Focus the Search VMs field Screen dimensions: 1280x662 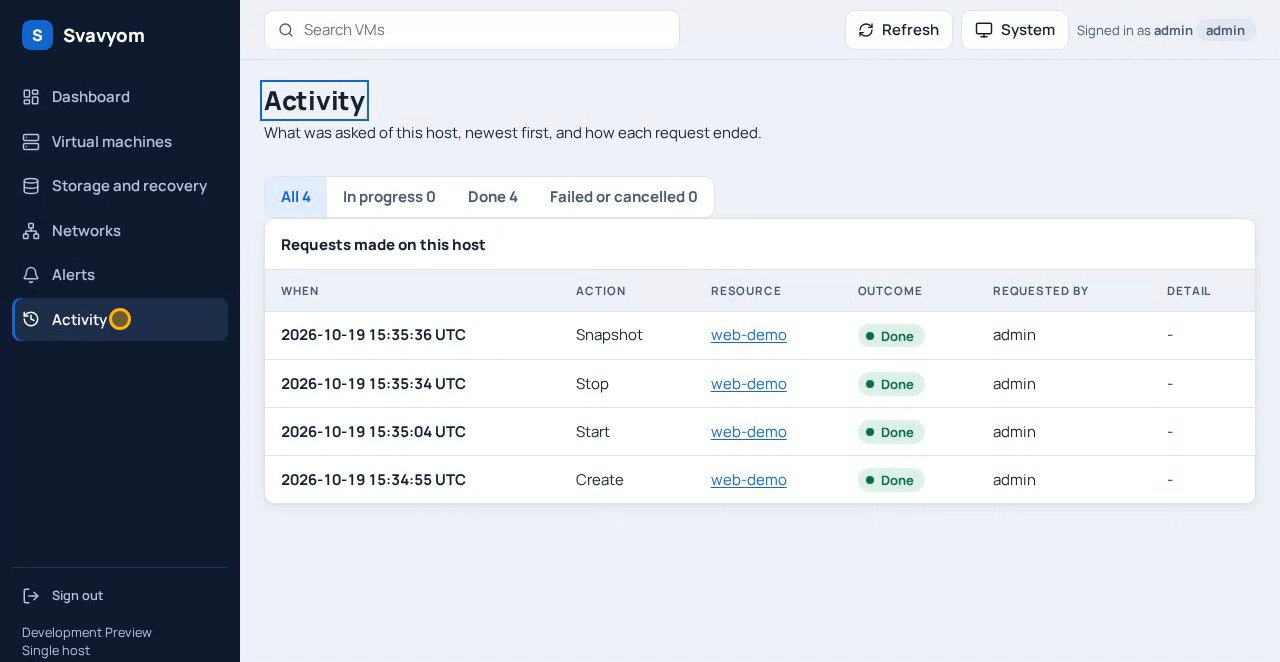[472, 30]
